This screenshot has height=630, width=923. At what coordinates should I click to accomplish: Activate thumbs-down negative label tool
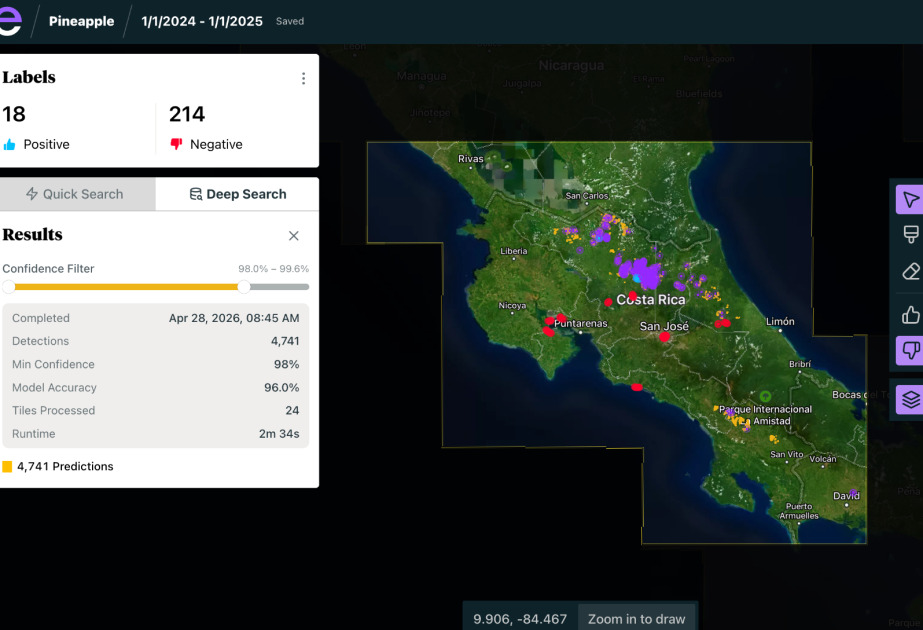click(x=909, y=351)
